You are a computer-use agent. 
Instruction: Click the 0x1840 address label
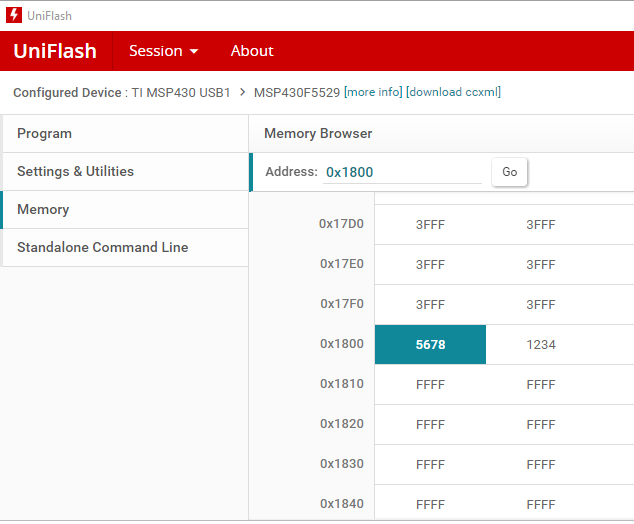342,504
